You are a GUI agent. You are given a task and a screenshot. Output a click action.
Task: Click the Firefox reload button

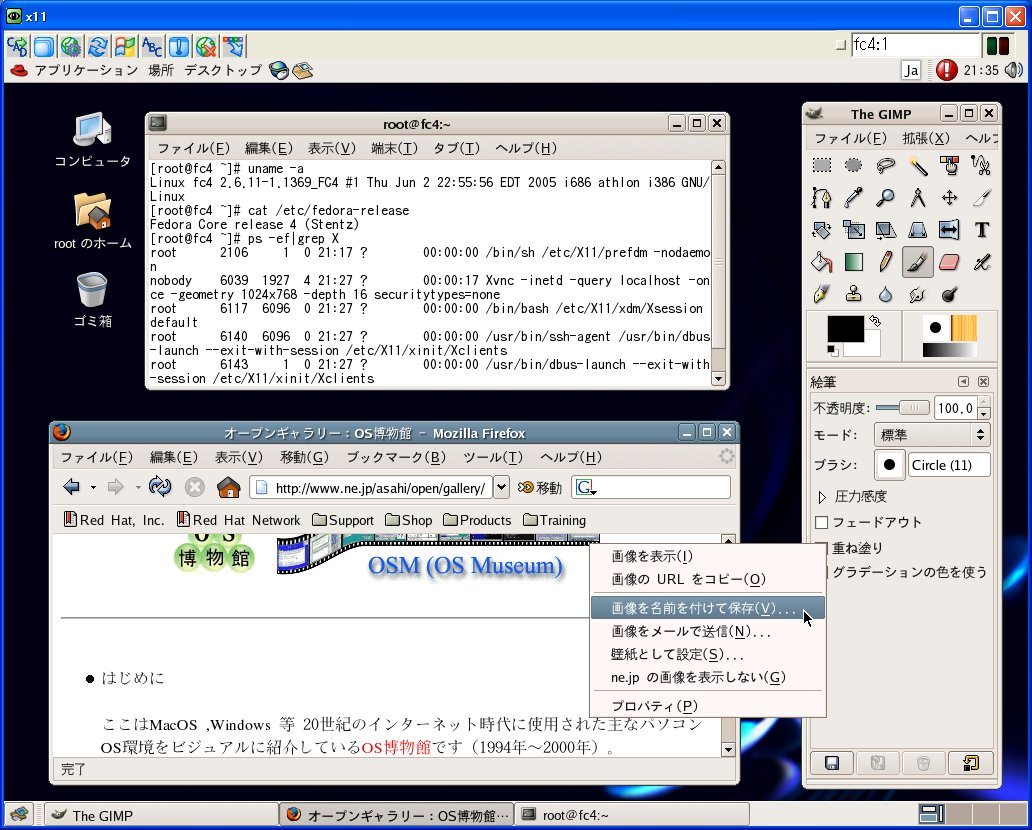pyautogui.click(x=160, y=487)
